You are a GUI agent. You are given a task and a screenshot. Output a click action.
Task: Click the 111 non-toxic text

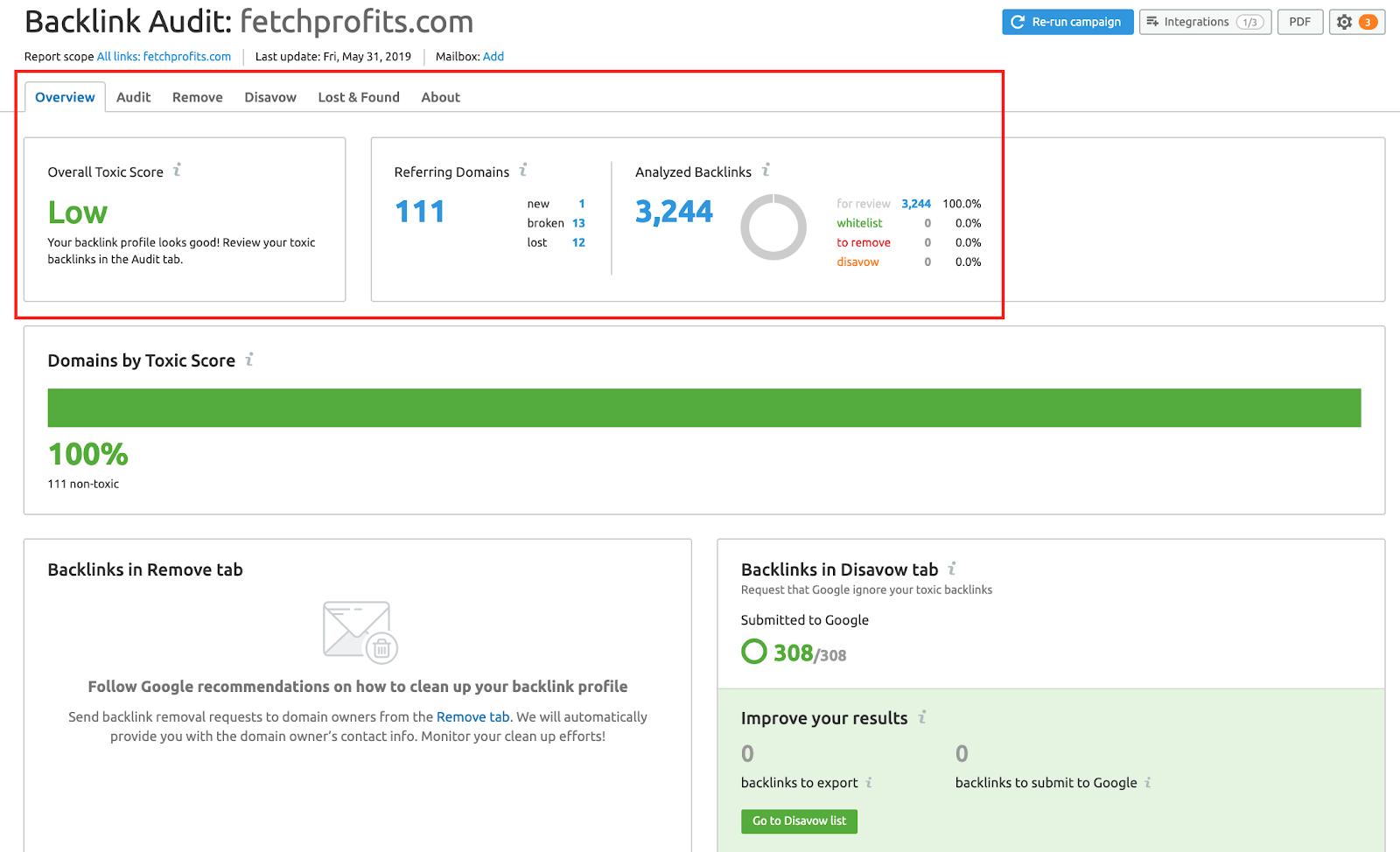tap(83, 484)
